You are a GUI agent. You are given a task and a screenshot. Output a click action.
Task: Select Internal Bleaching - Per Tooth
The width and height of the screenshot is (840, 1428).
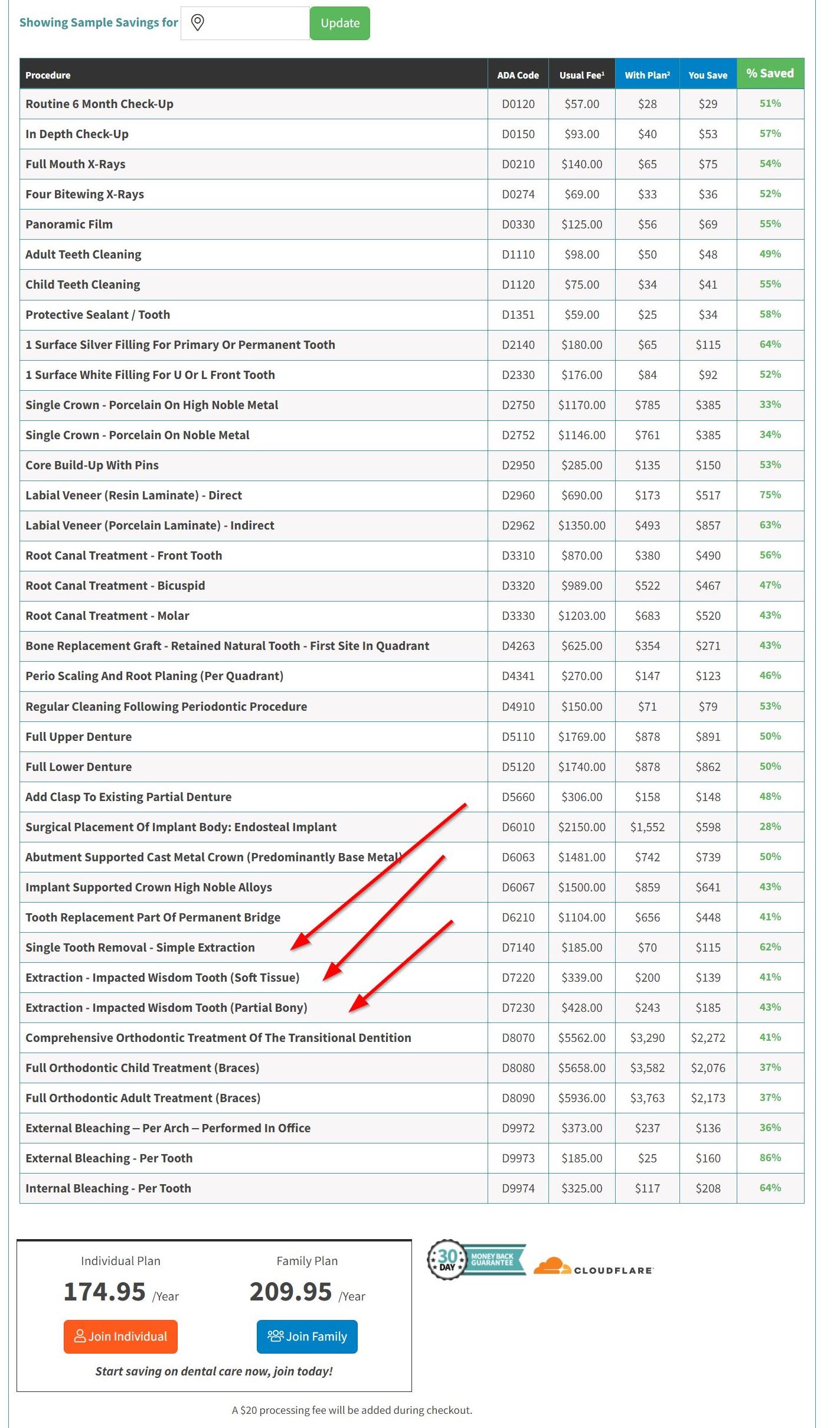point(108,1188)
